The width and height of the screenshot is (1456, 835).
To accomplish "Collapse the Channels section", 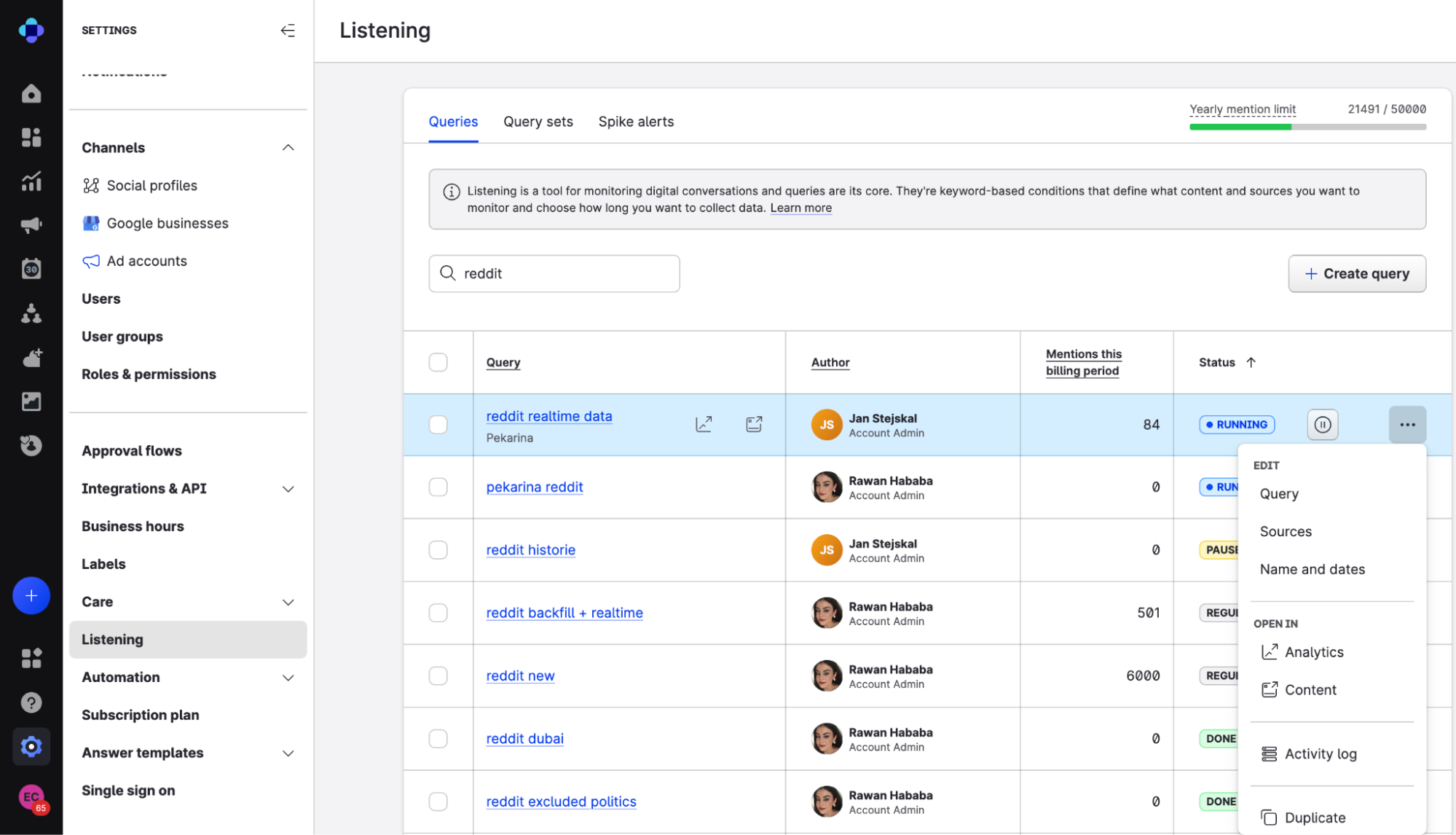I will coord(288,148).
